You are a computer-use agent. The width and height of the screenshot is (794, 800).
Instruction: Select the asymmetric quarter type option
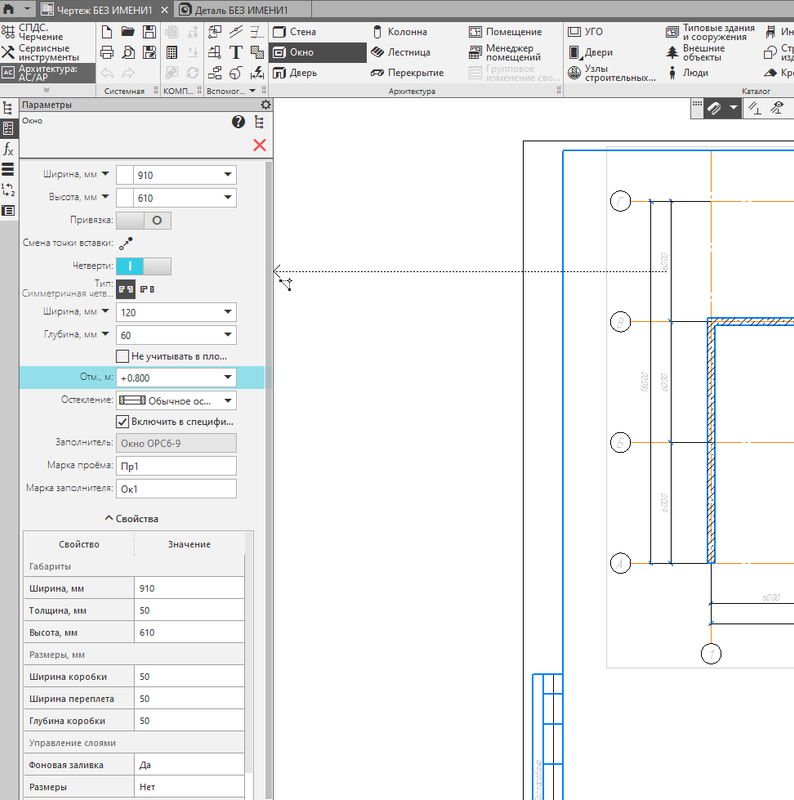[147, 289]
